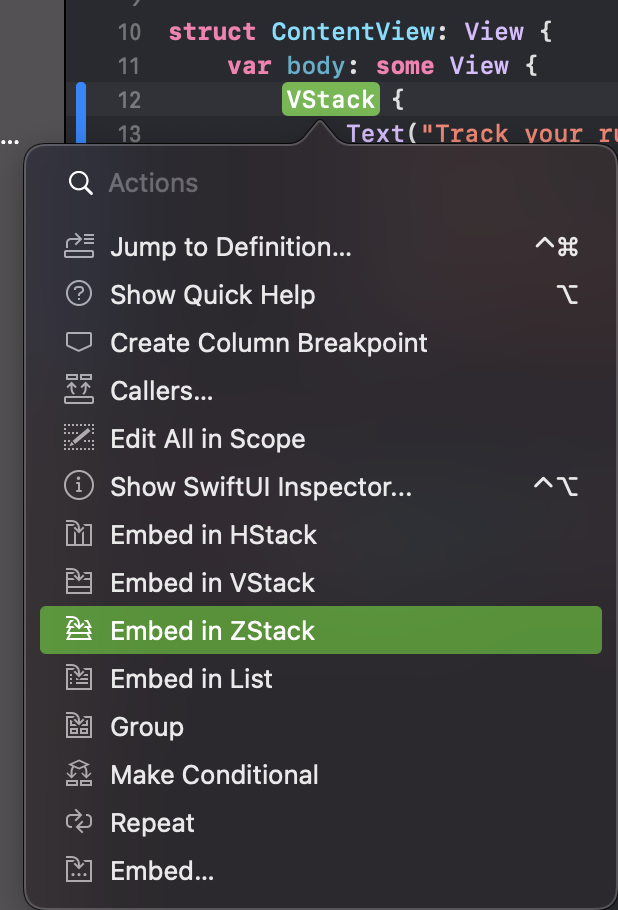Click the highlighted VStack token in code
The width and height of the screenshot is (618, 910).
pyautogui.click(x=330, y=100)
